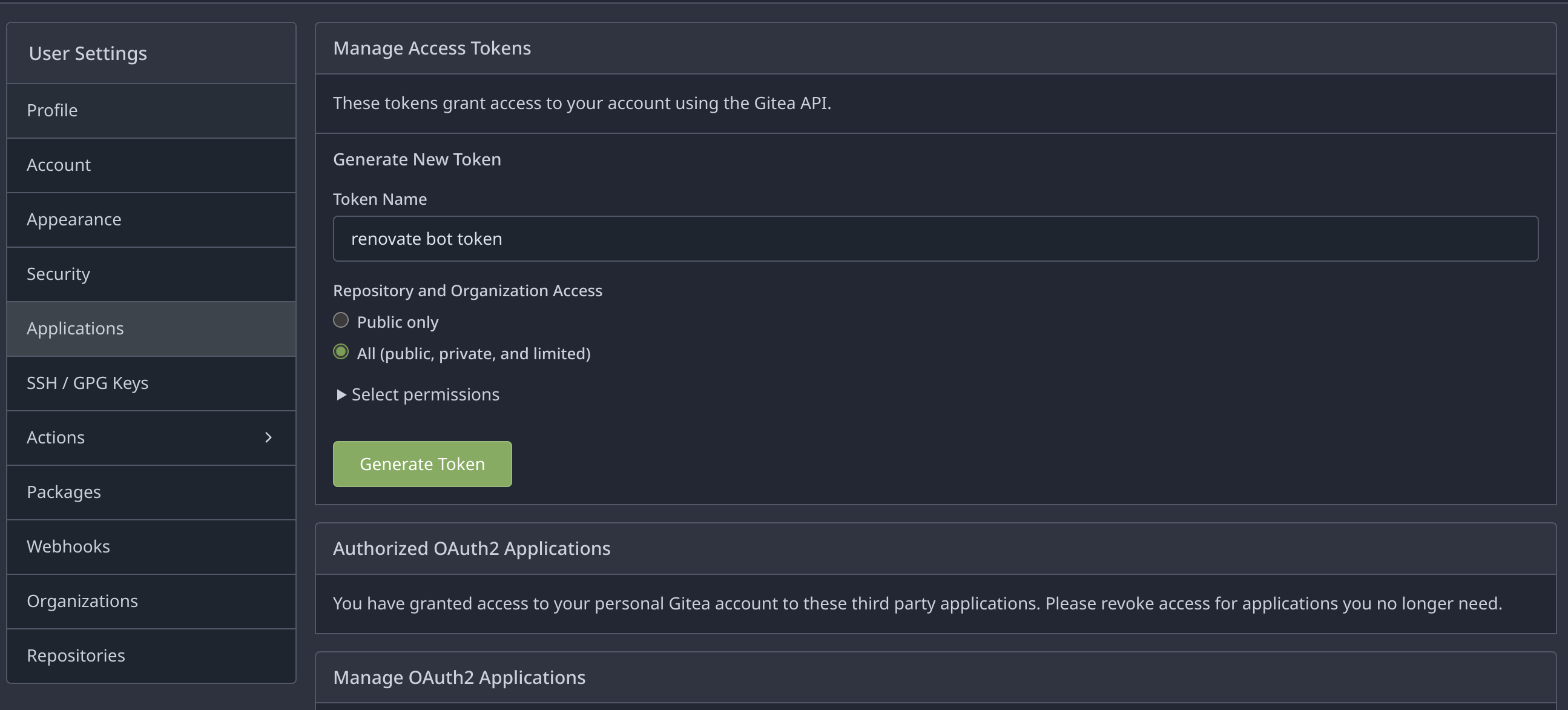Open the SSH / GPG Keys page

click(88, 382)
